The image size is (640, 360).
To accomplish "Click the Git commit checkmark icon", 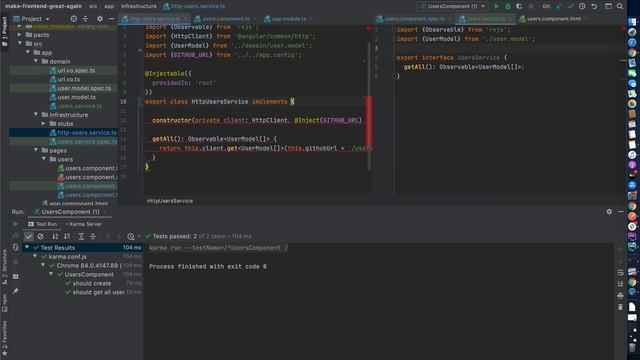I will (571, 7).
